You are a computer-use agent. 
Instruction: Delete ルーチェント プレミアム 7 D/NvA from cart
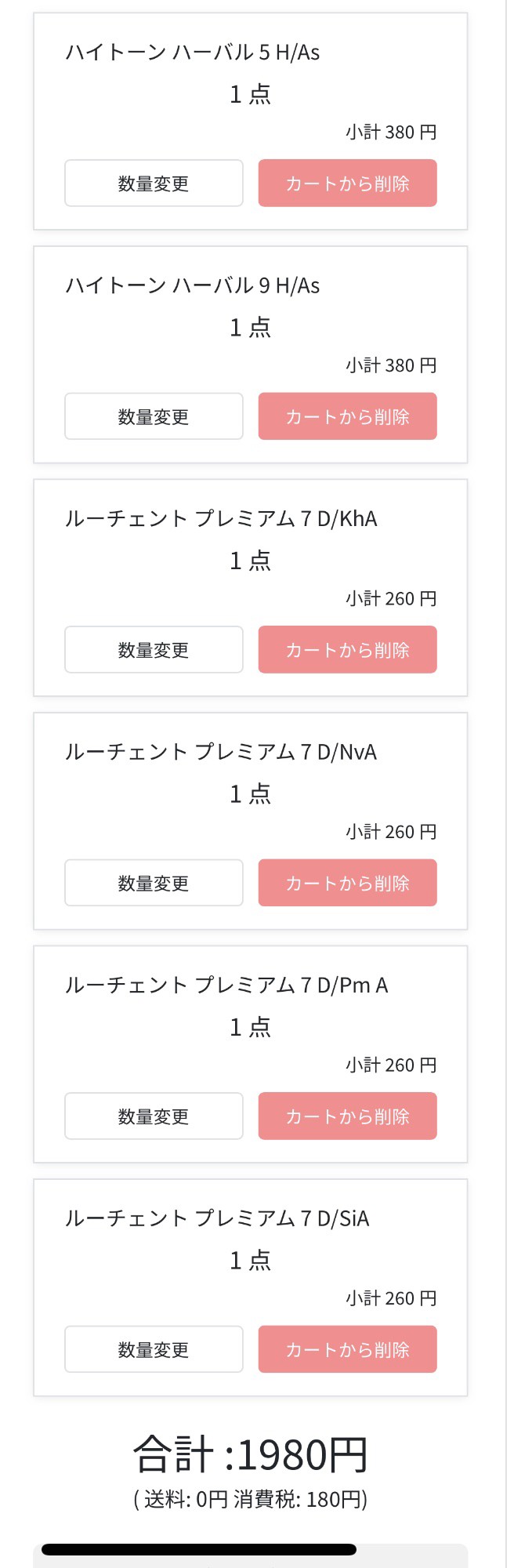pyautogui.click(x=347, y=883)
